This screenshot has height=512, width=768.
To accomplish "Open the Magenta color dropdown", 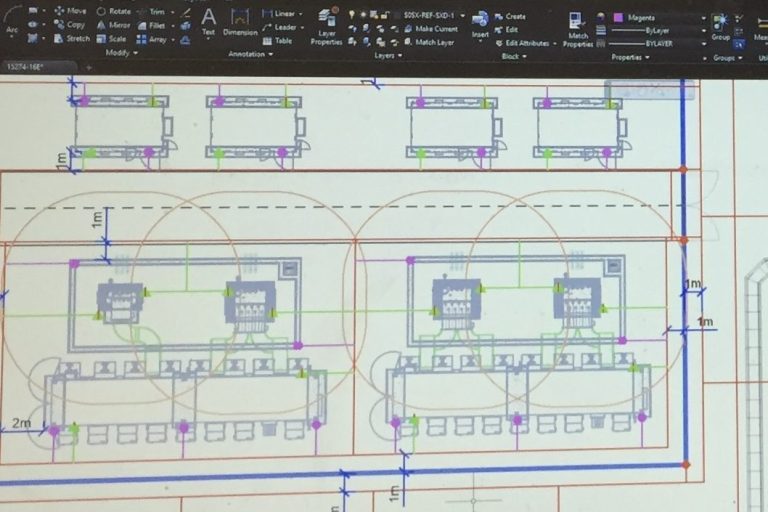I will point(701,17).
